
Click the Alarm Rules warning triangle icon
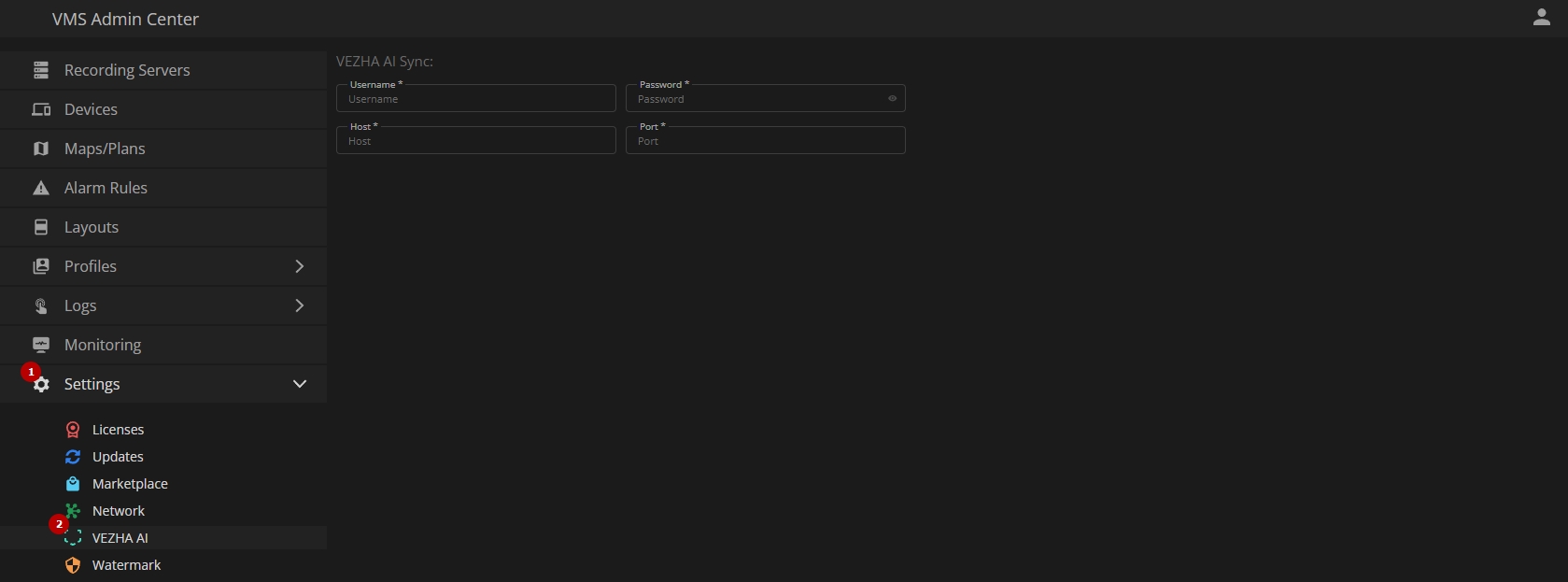click(x=41, y=188)
